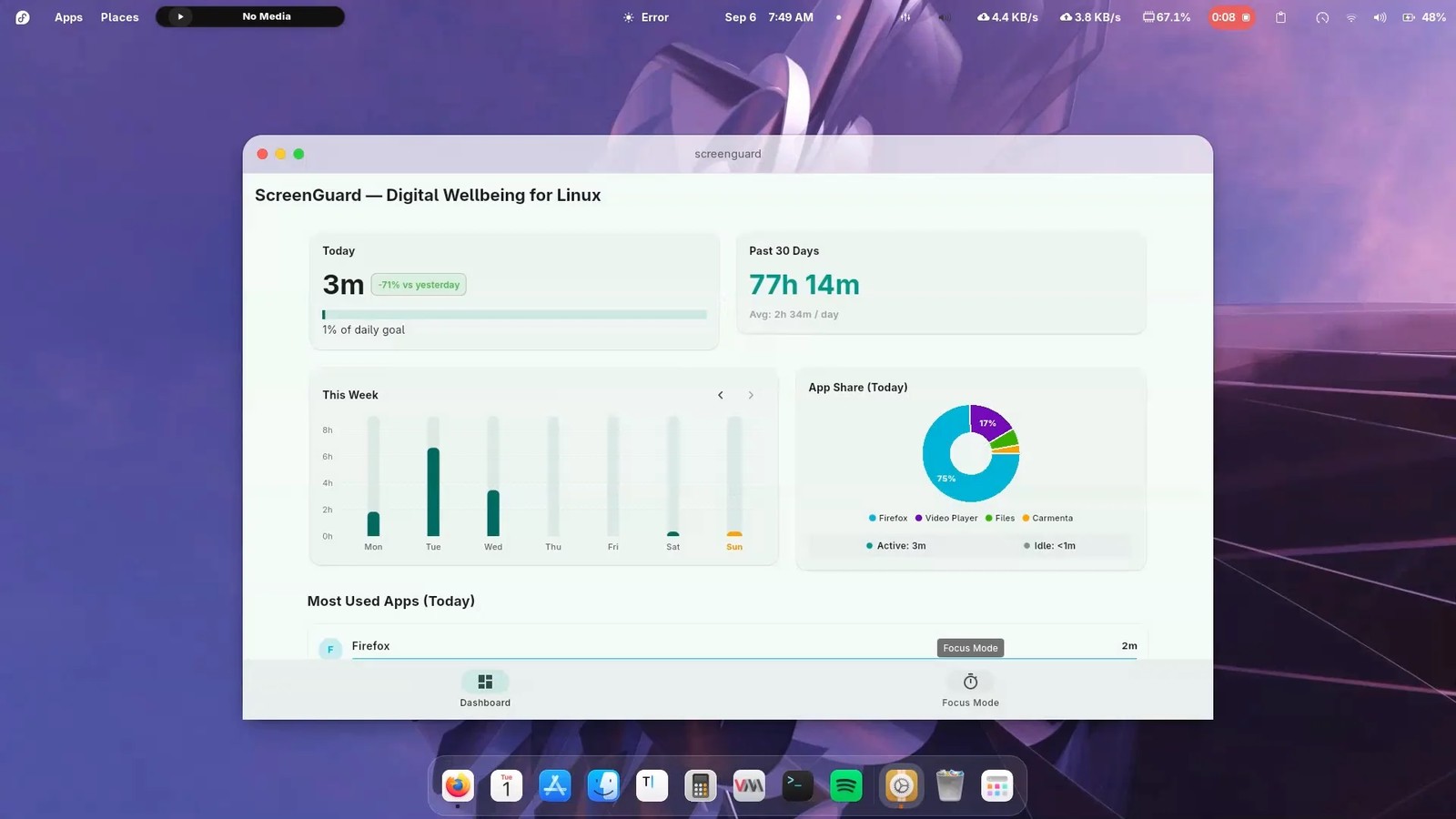
Task: Click the purple Video Player slice
Action: click(989, 422)
